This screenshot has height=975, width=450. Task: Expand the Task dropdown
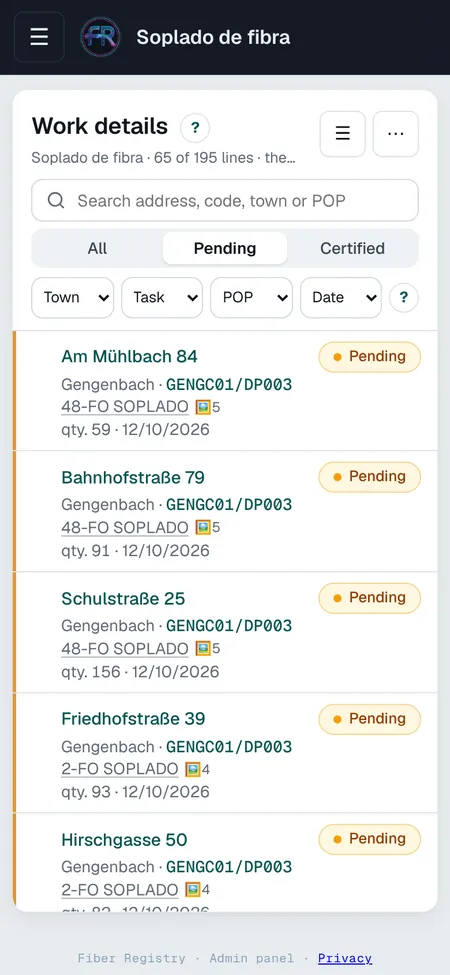click(x=162, y=297)
